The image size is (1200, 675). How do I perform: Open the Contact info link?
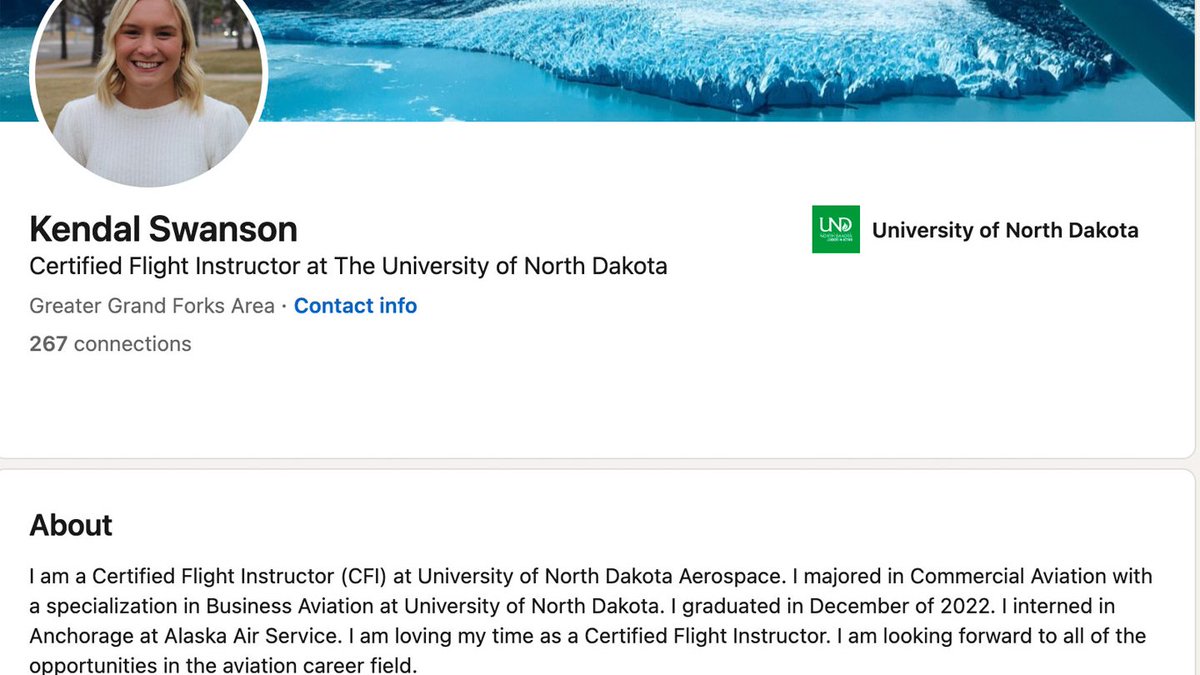[355, 306]
